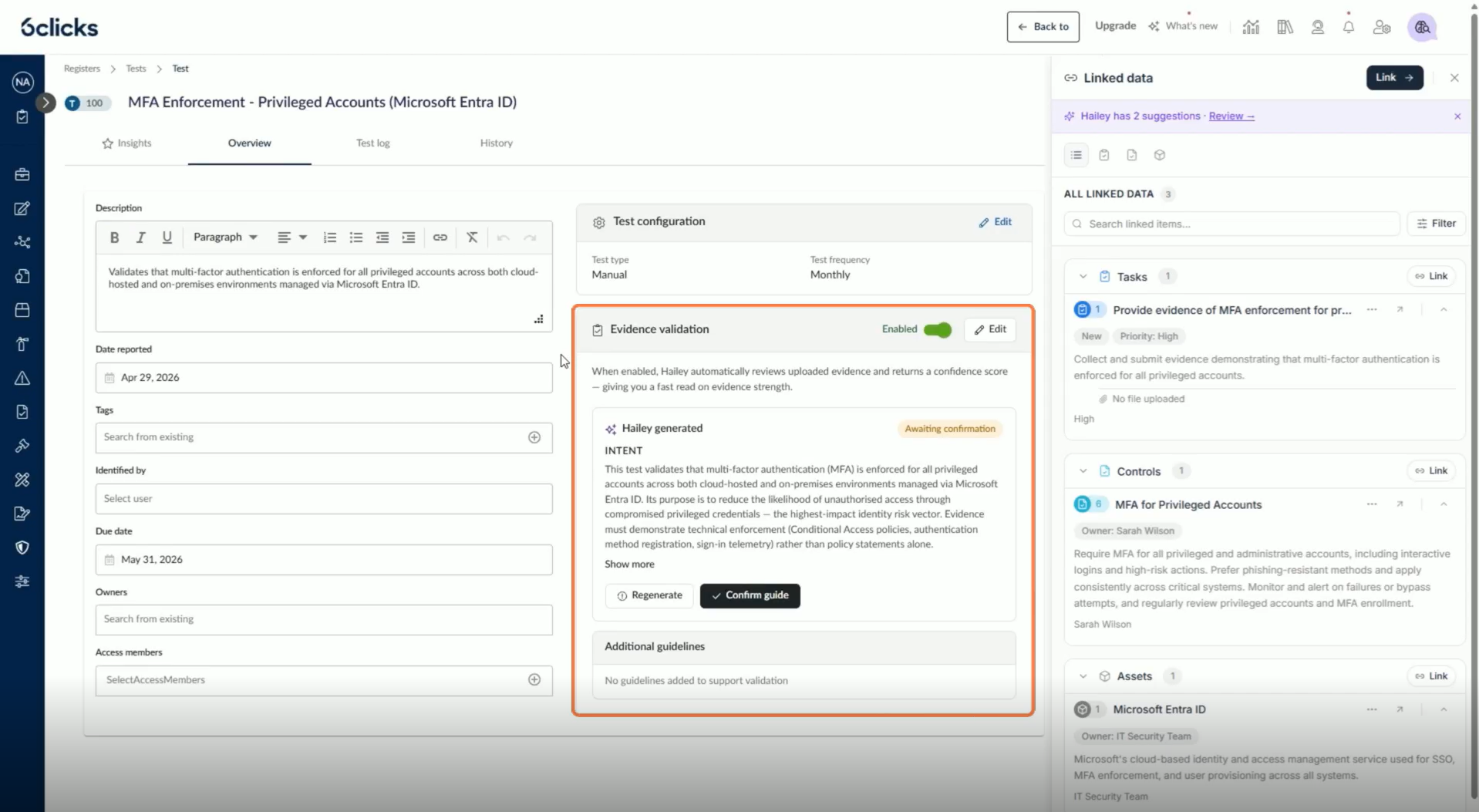Collapse MFA for Privileged Accounts card
The width and height of the screenshot is (1479, 812).
point(1444,504)
